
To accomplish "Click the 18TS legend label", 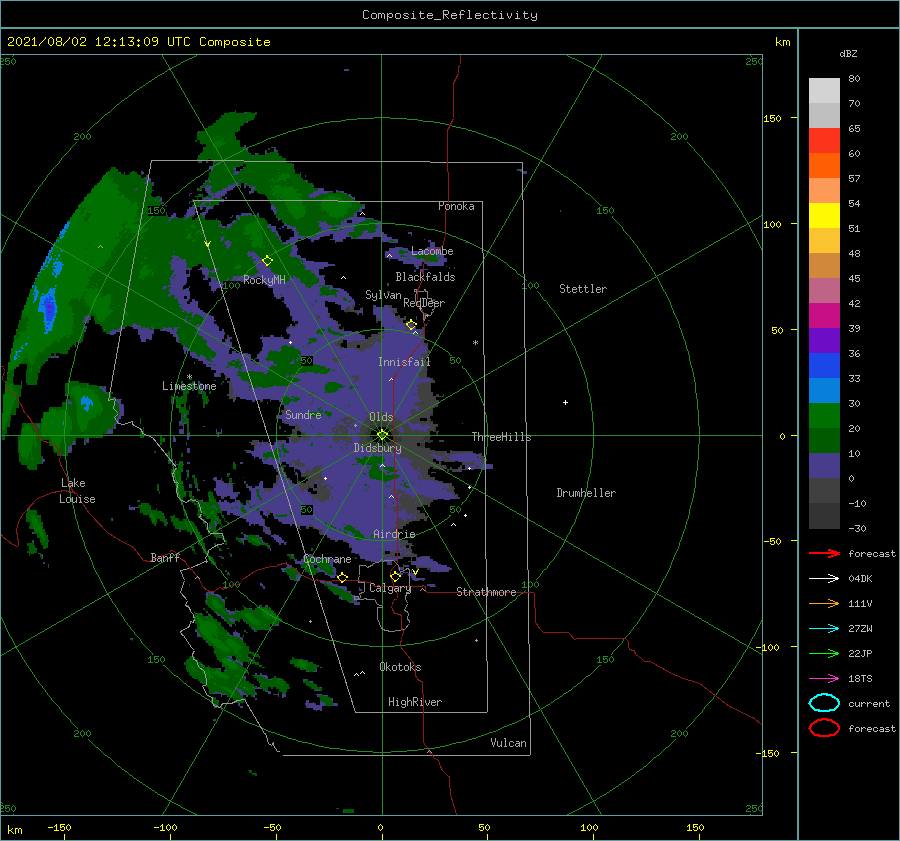I will [x=860, y=679].
